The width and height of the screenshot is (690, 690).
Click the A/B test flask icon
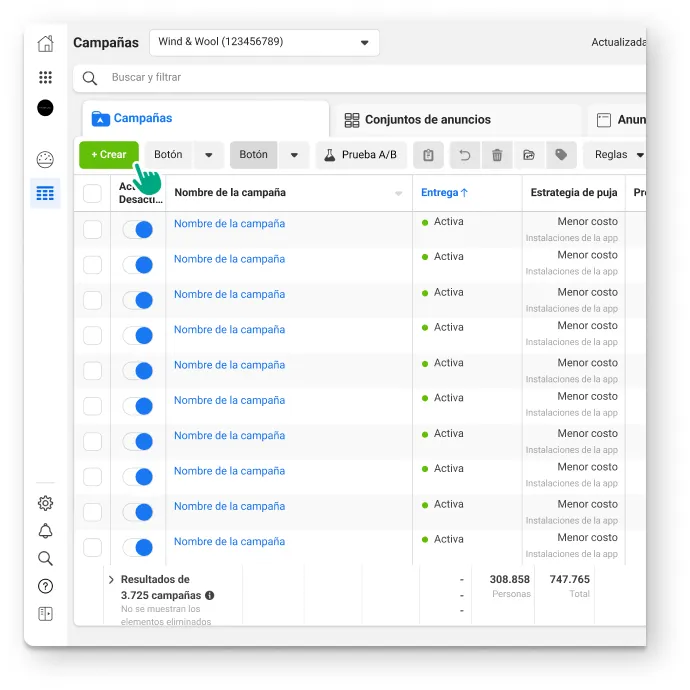pyautogui.click(x=330, y=155)
